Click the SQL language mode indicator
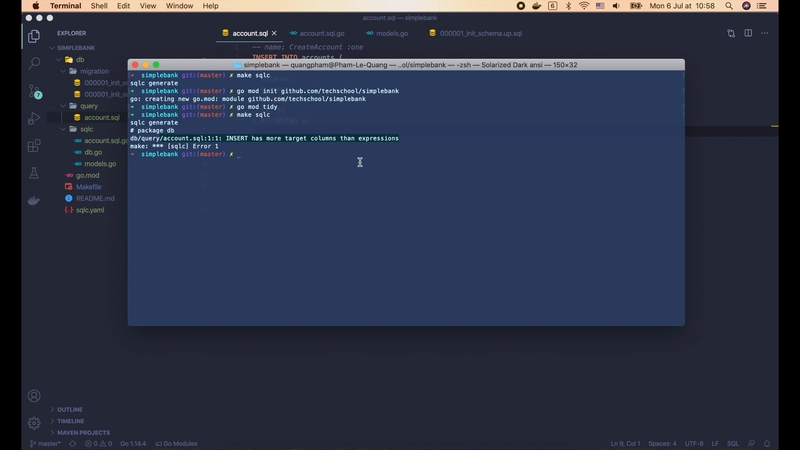The image size is (800, 450). 732,443
